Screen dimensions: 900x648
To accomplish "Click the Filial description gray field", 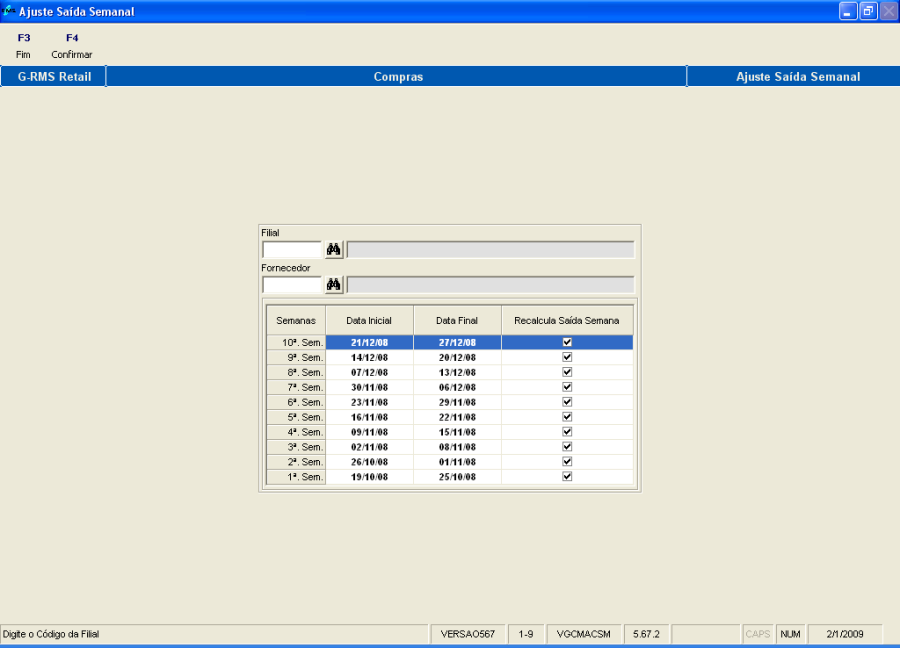I will tap(491, 250).
